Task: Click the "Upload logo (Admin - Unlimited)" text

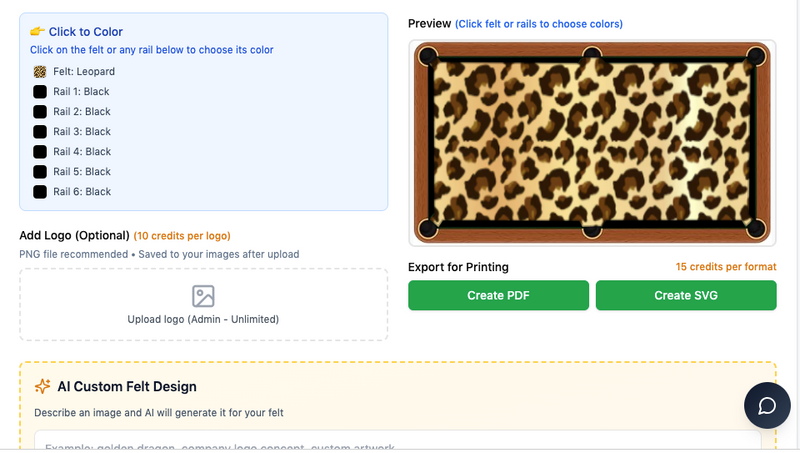Action: [203, 320]
